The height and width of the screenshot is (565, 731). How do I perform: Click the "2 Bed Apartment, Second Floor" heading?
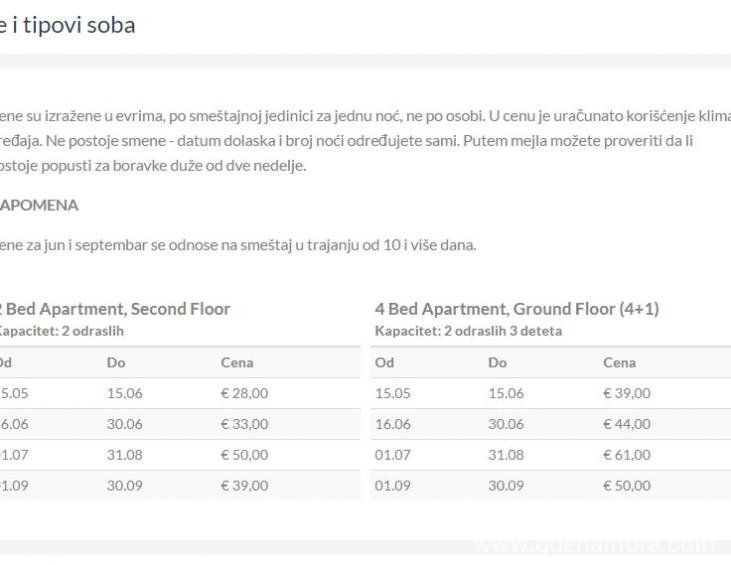pyautogui.click(x=114, y=309)
